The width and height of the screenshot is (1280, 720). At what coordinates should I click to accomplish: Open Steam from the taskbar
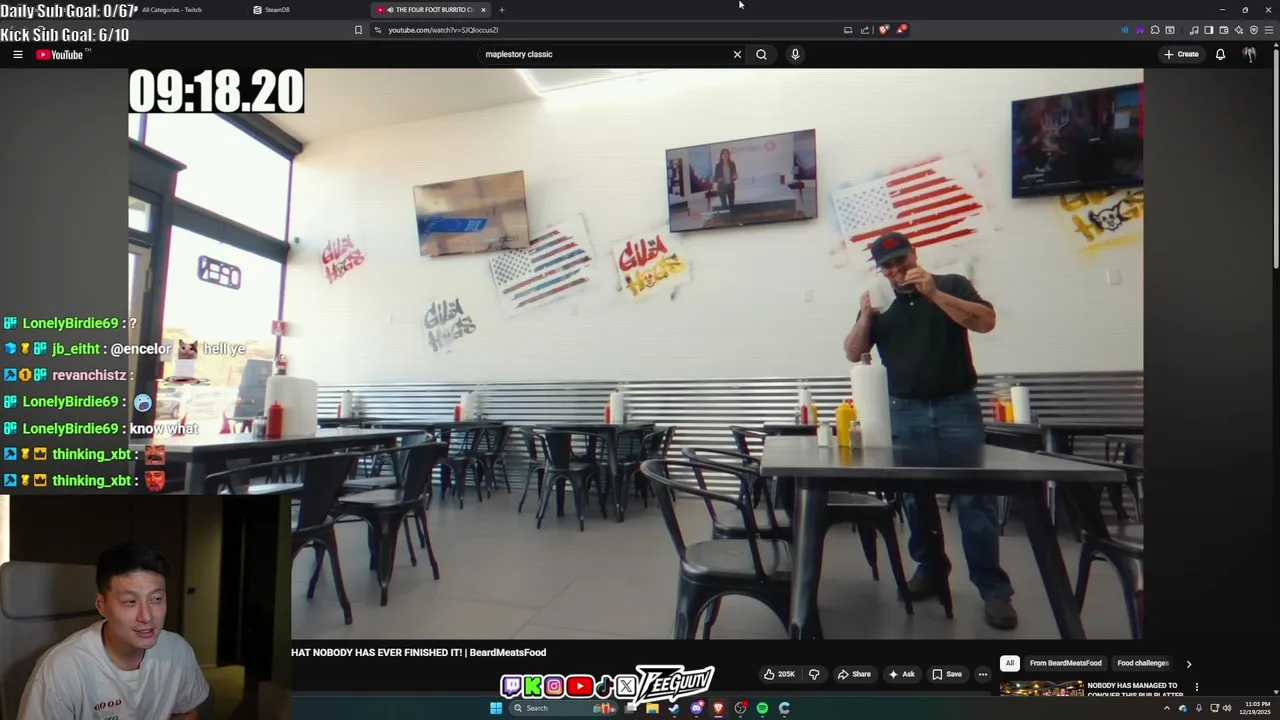pyautogui.click(x=674, y=708)
